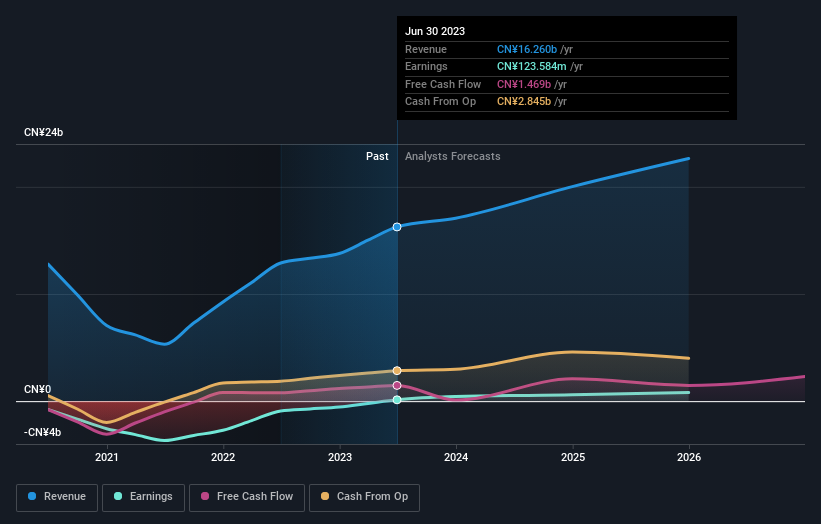Click the CN¥1.469b free cash flow value

point(524,84)
